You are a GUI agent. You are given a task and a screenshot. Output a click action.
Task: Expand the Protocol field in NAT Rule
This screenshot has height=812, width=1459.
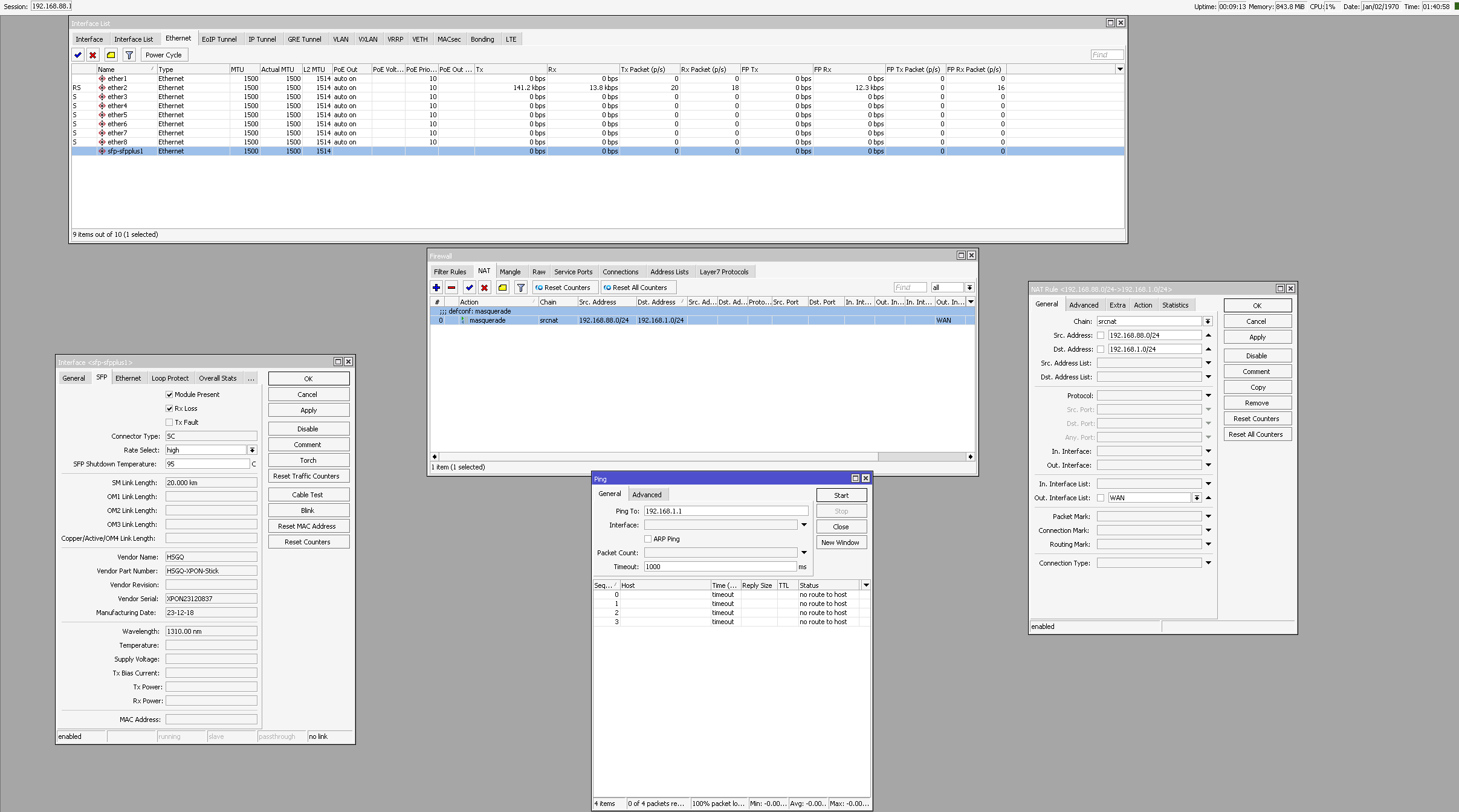1208,396
